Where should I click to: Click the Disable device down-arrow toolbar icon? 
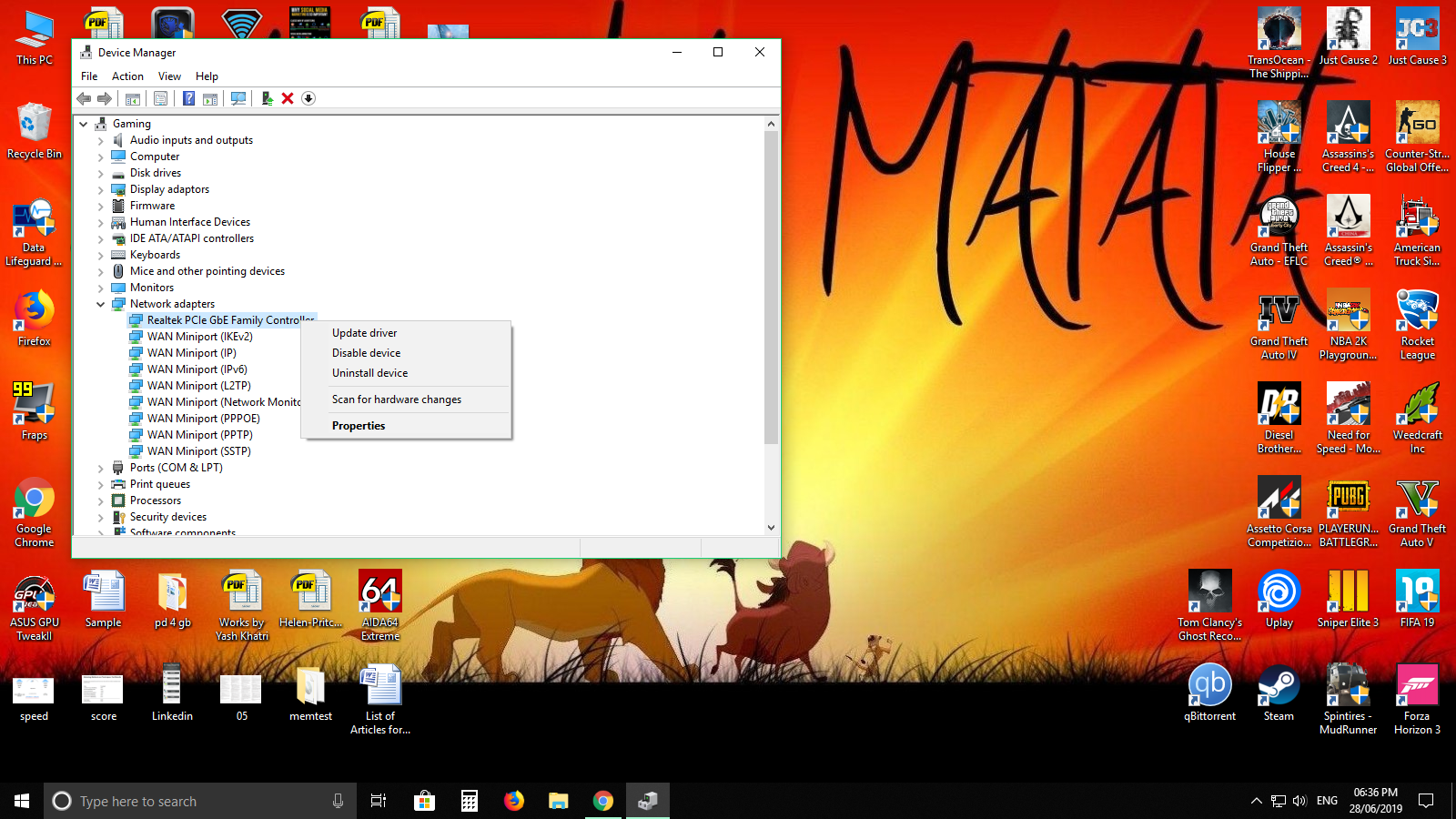coord(308,98)
